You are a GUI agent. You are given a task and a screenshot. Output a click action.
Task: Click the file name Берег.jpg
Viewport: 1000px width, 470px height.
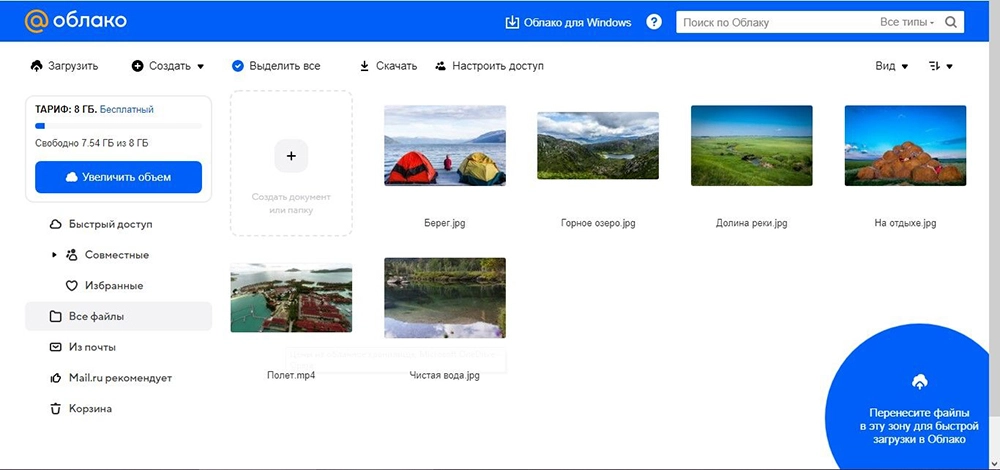tap(445, 223)
